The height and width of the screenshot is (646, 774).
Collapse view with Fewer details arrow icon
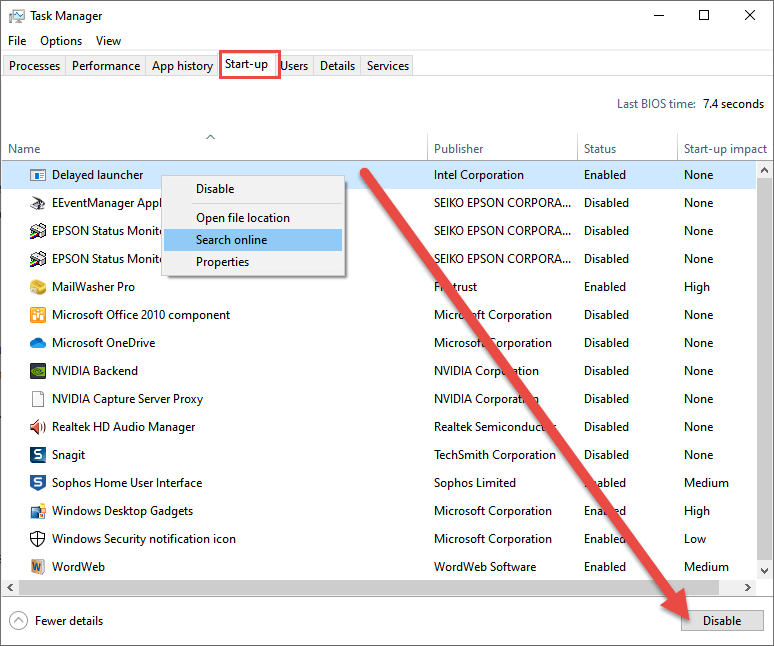(x=18, y=621)
